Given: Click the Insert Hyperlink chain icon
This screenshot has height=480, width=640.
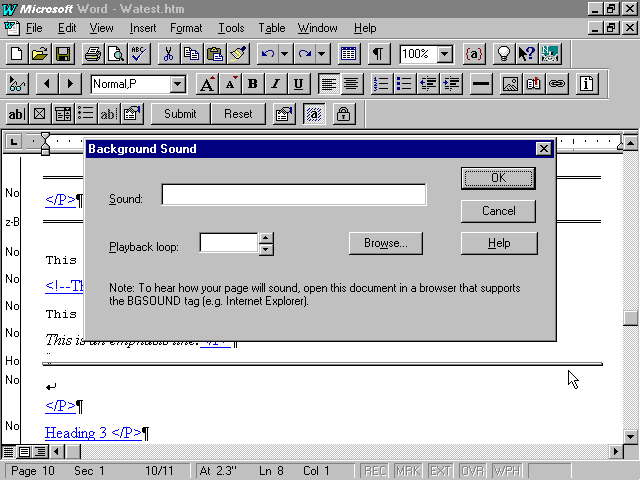Looking at the screenshot, I should point(557,84).
